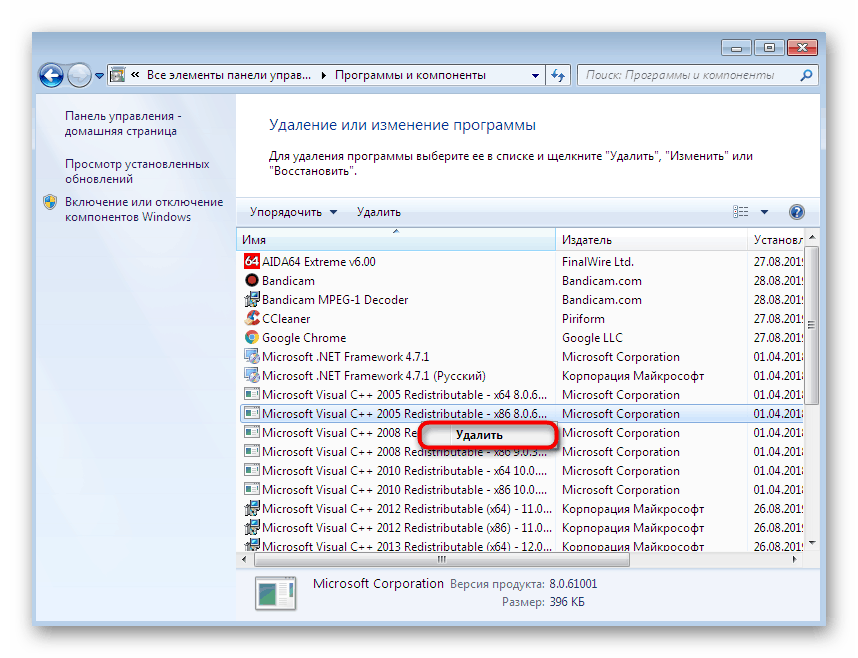Sort by the Установлено column header
The height and width of the screenshot is (658, 858).
[777, 240]
